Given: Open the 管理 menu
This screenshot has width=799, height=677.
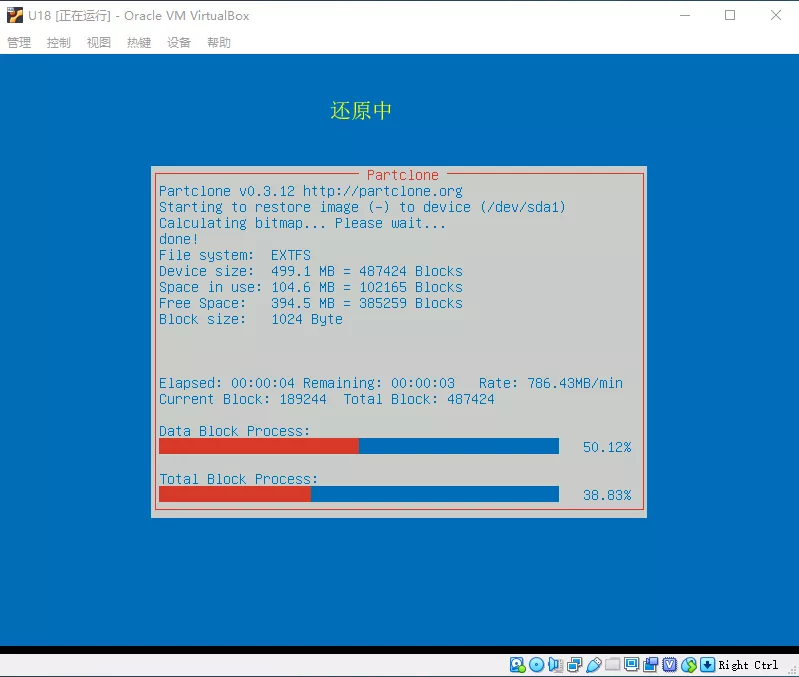Looking at the screenshot, I should click(19, 43).
